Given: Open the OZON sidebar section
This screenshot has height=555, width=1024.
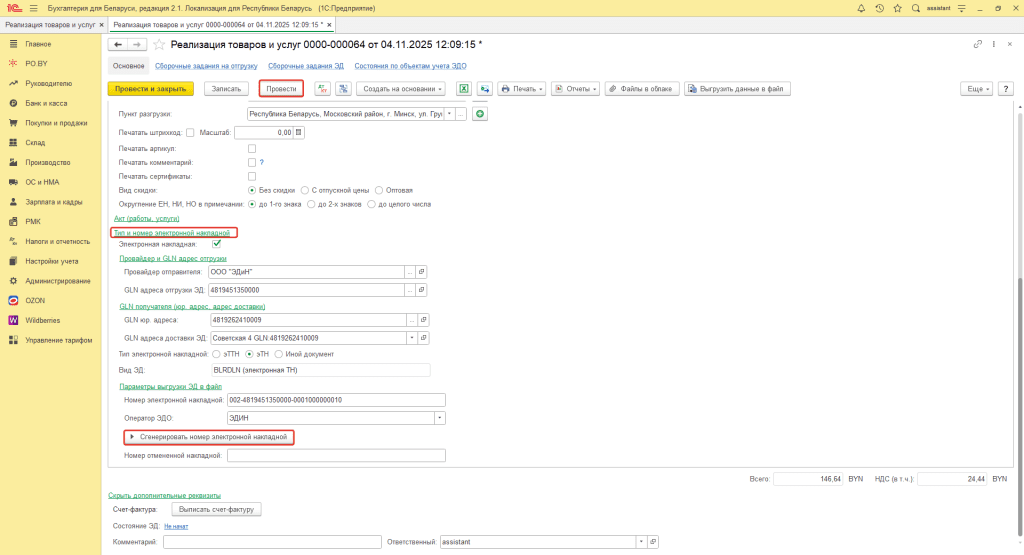Looking at the screenshot, I should coord(36,299).
